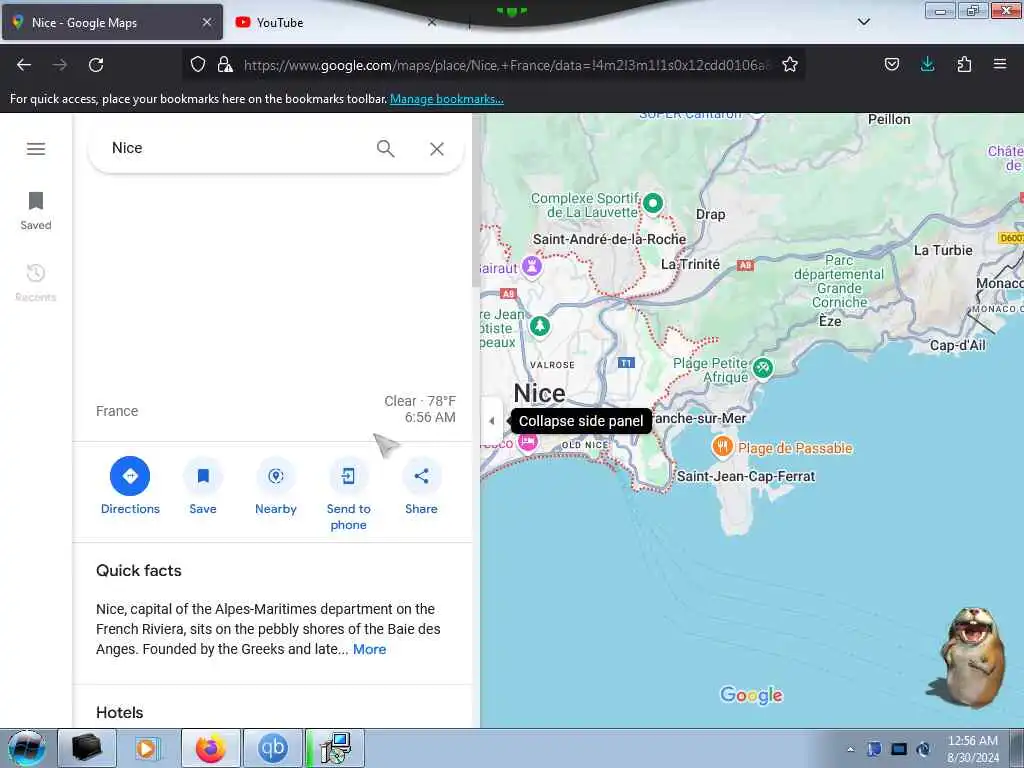Open the Pocket save icon

[892, 64]
